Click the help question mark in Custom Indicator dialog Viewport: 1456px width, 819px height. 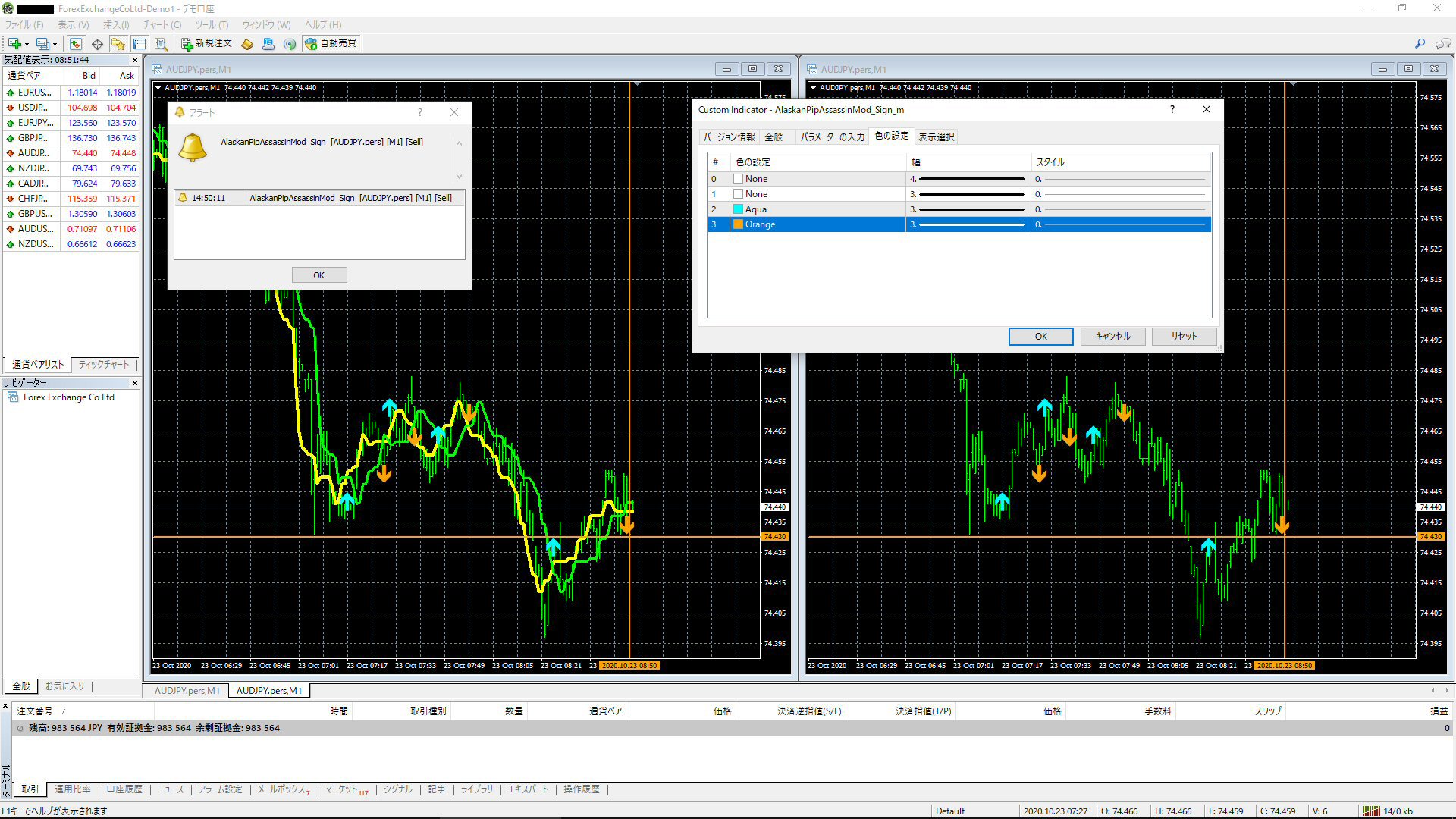(1172, 109)
